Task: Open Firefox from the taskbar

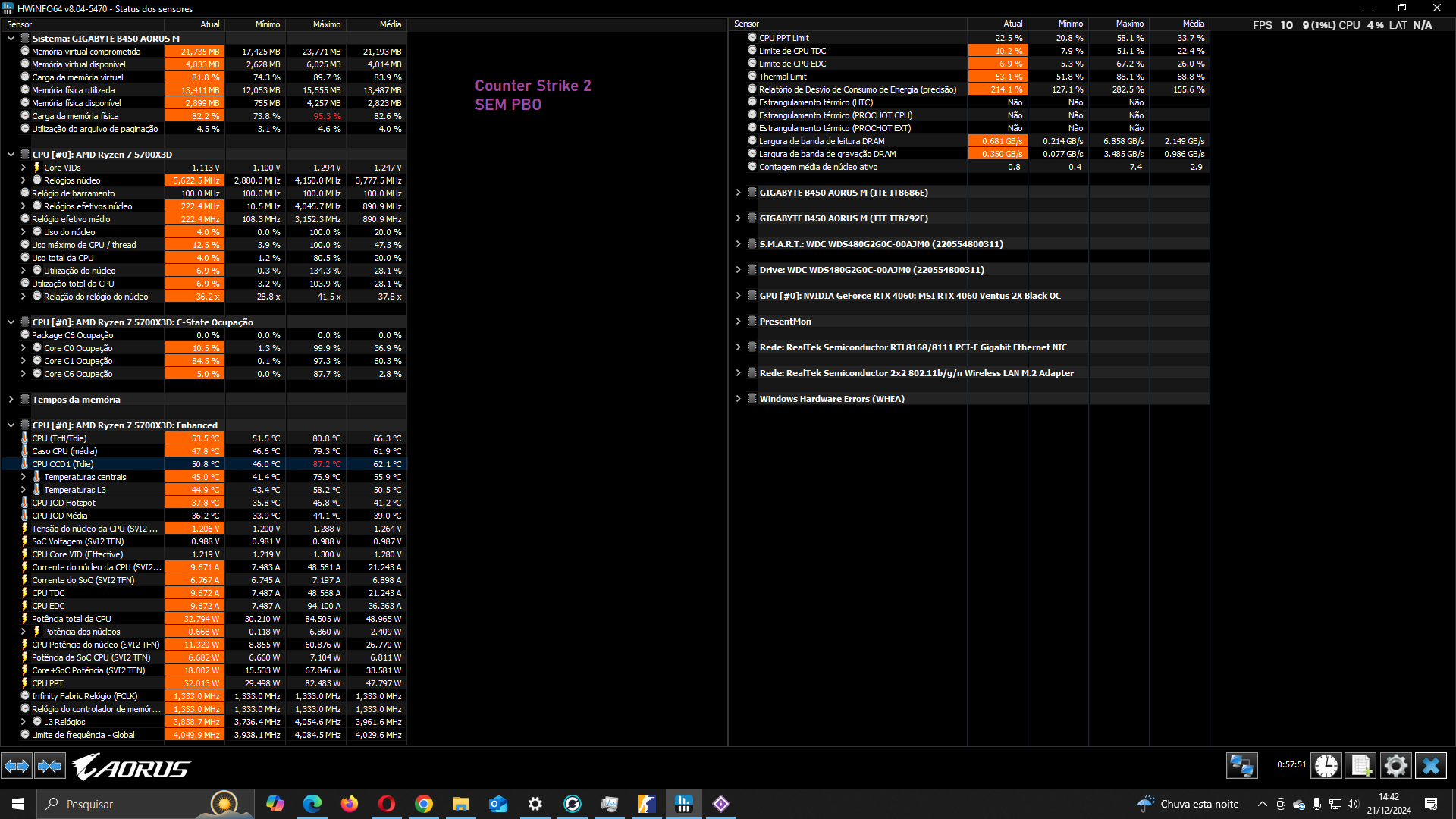Action: (349, 804)
